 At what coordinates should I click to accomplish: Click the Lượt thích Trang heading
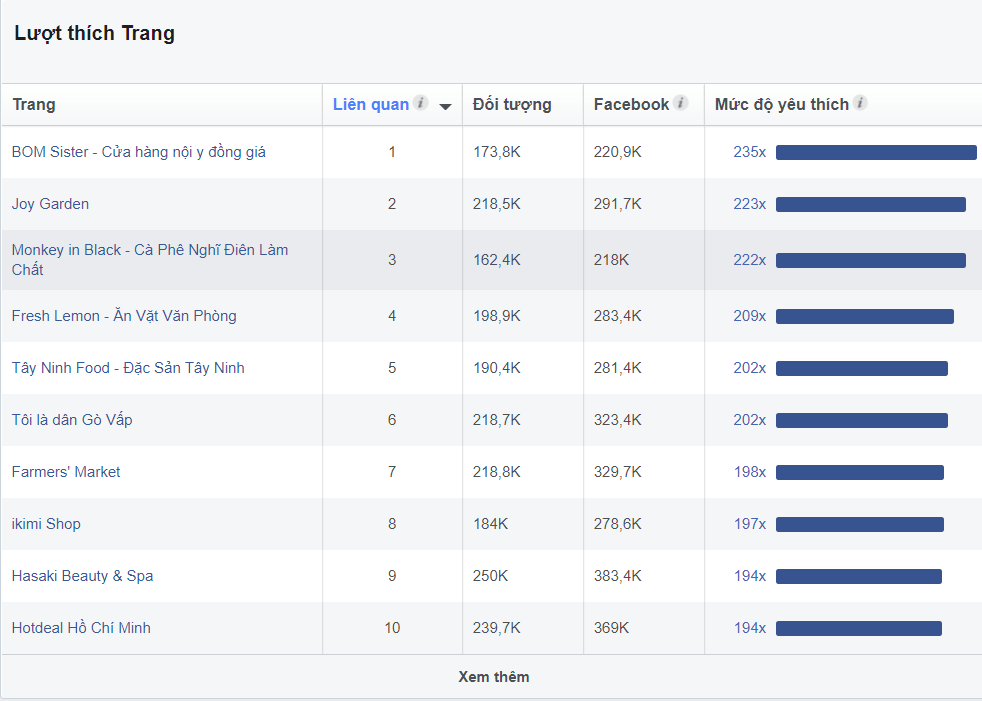(x=95, y=33)
